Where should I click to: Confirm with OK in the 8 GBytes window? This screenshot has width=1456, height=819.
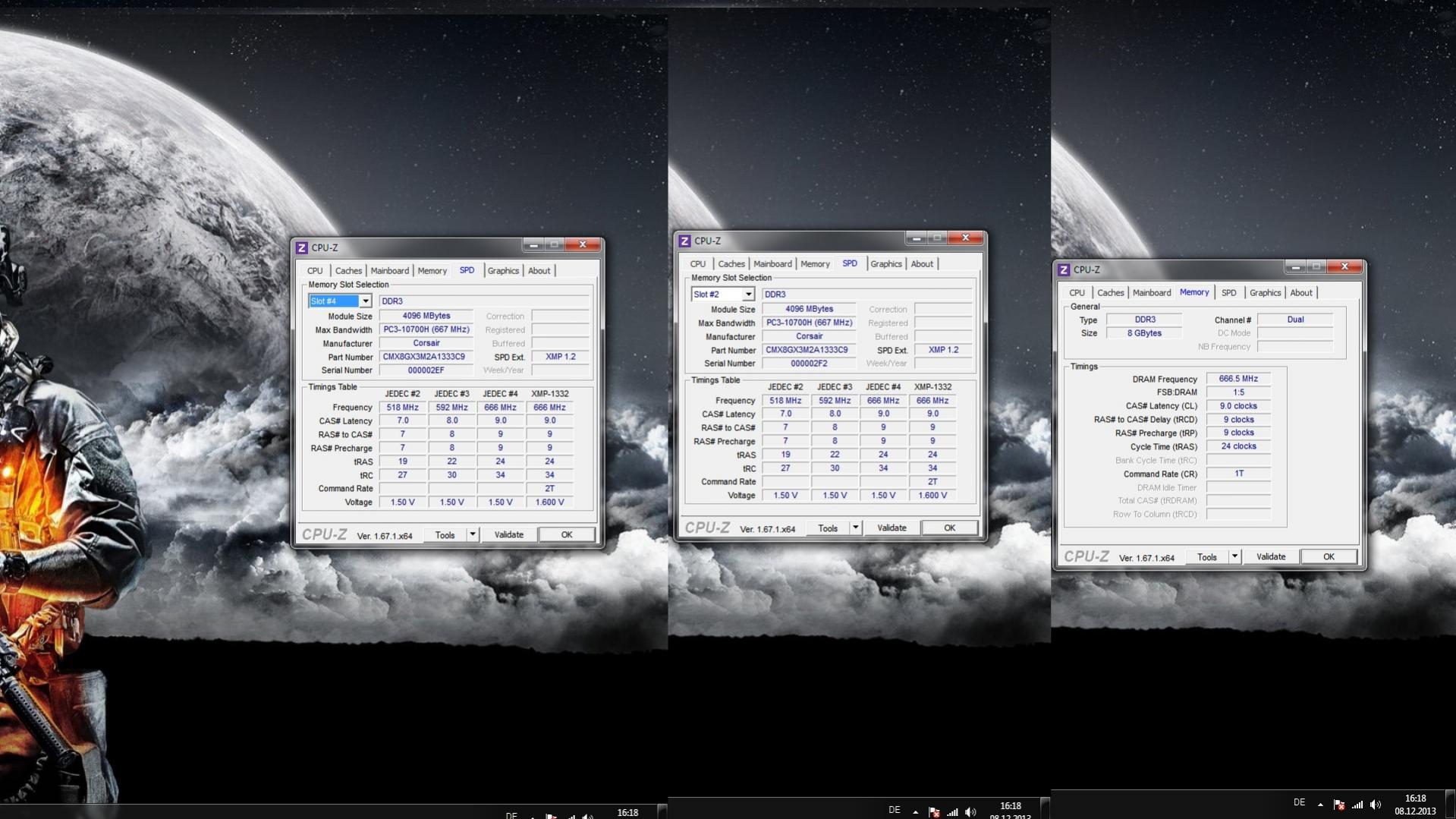pos(1329,556)
